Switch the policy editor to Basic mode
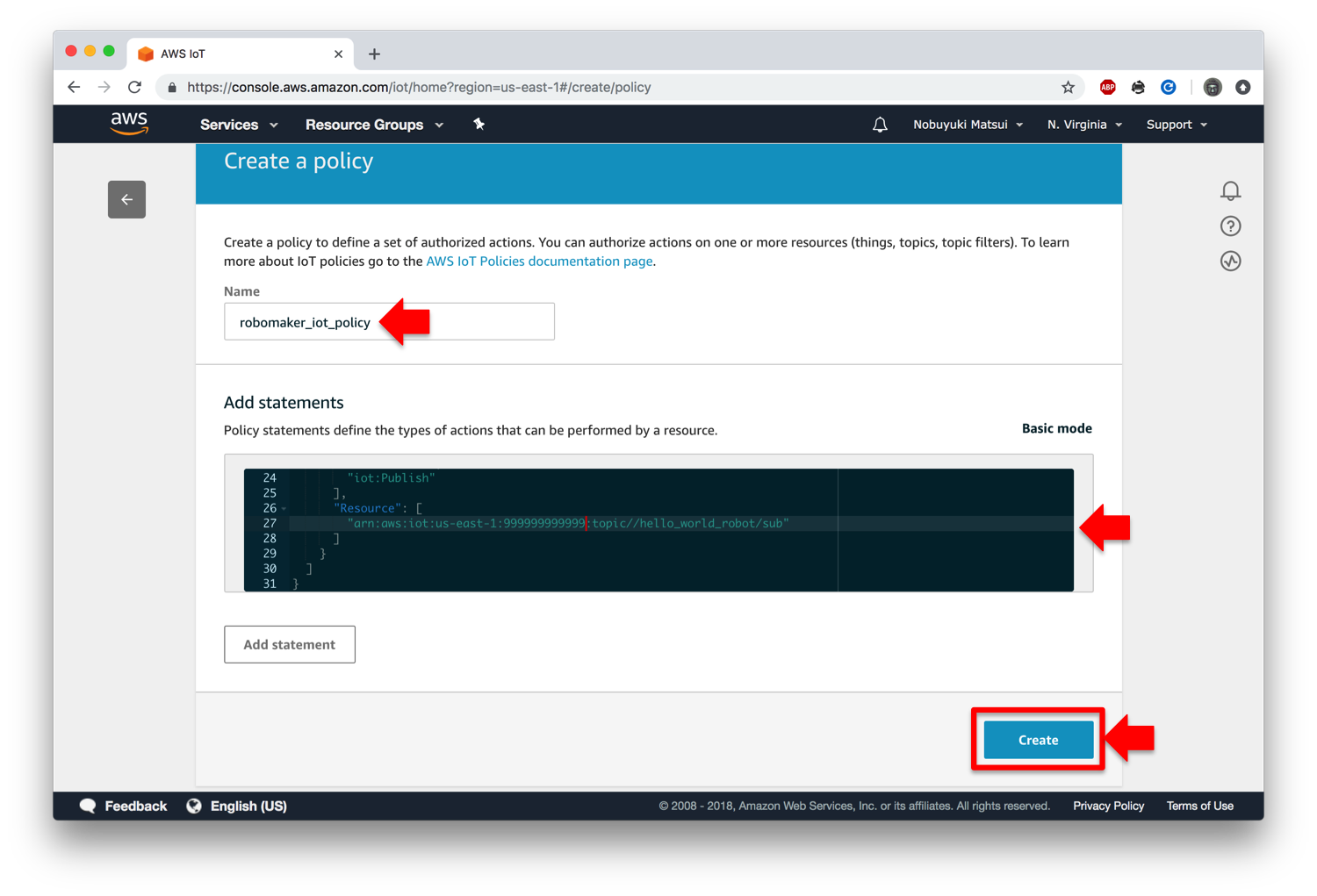The height and width of the screenshot is (896, 1317). (x=1056, y=428)
